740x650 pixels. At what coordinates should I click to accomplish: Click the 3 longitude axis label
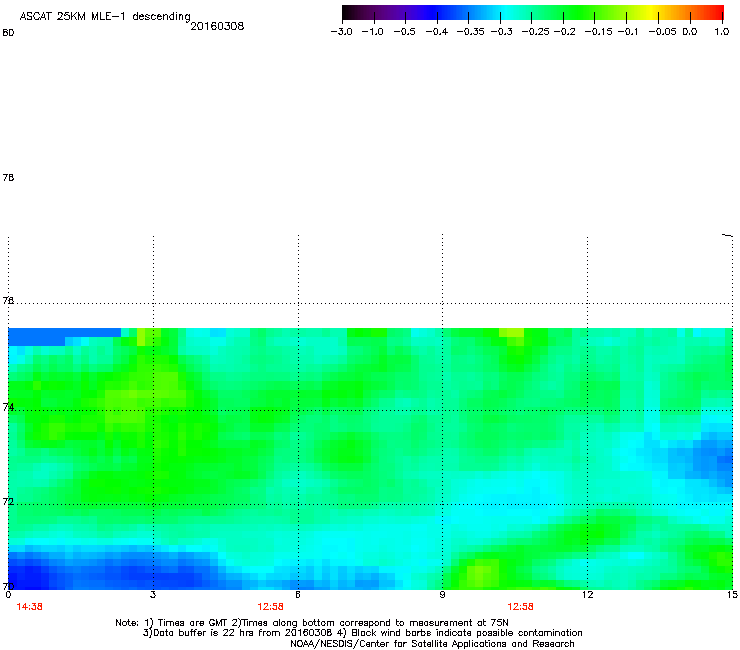(x=153, y=595)
